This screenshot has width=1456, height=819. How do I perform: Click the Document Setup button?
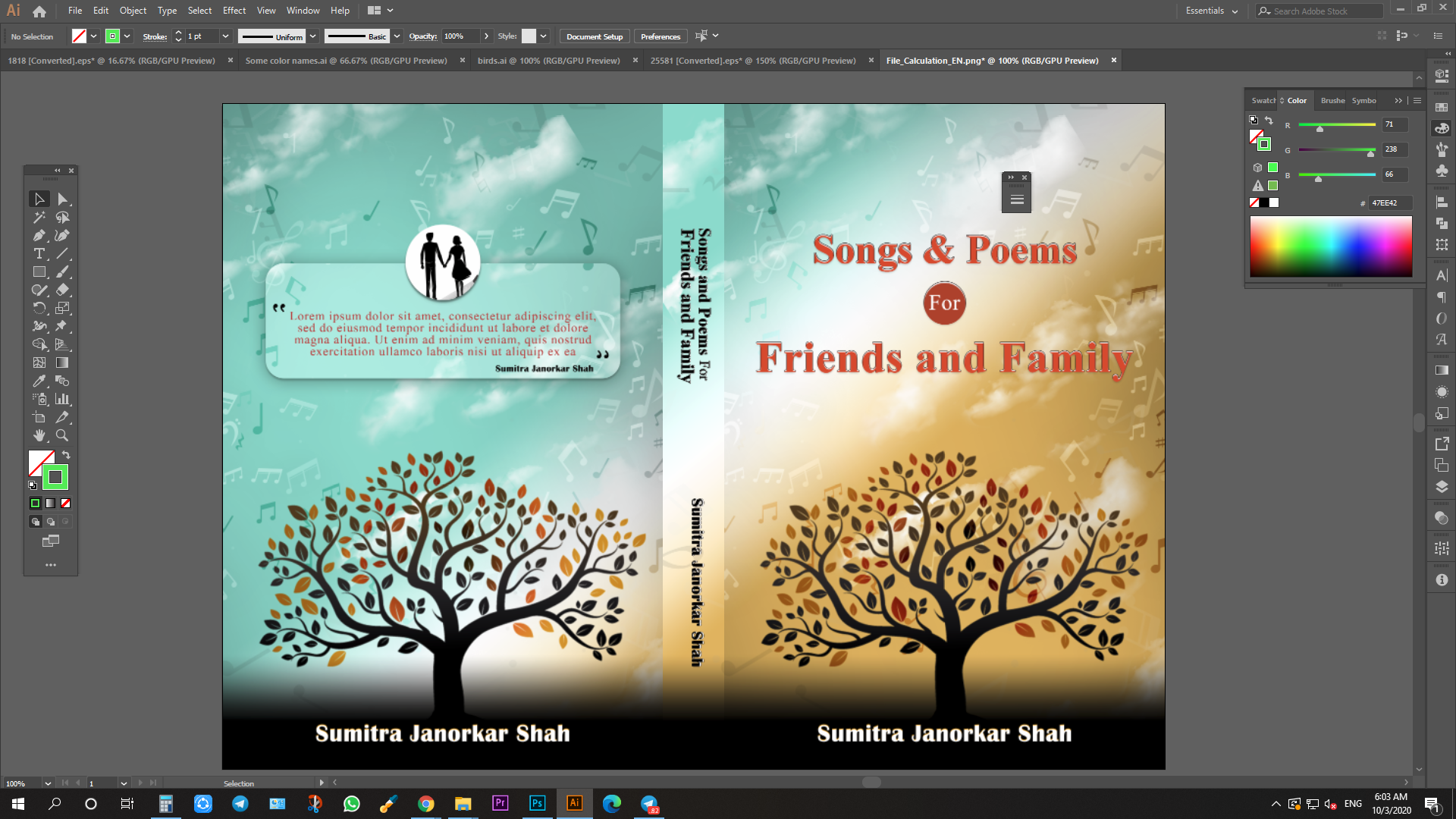[x=595, y=36]
